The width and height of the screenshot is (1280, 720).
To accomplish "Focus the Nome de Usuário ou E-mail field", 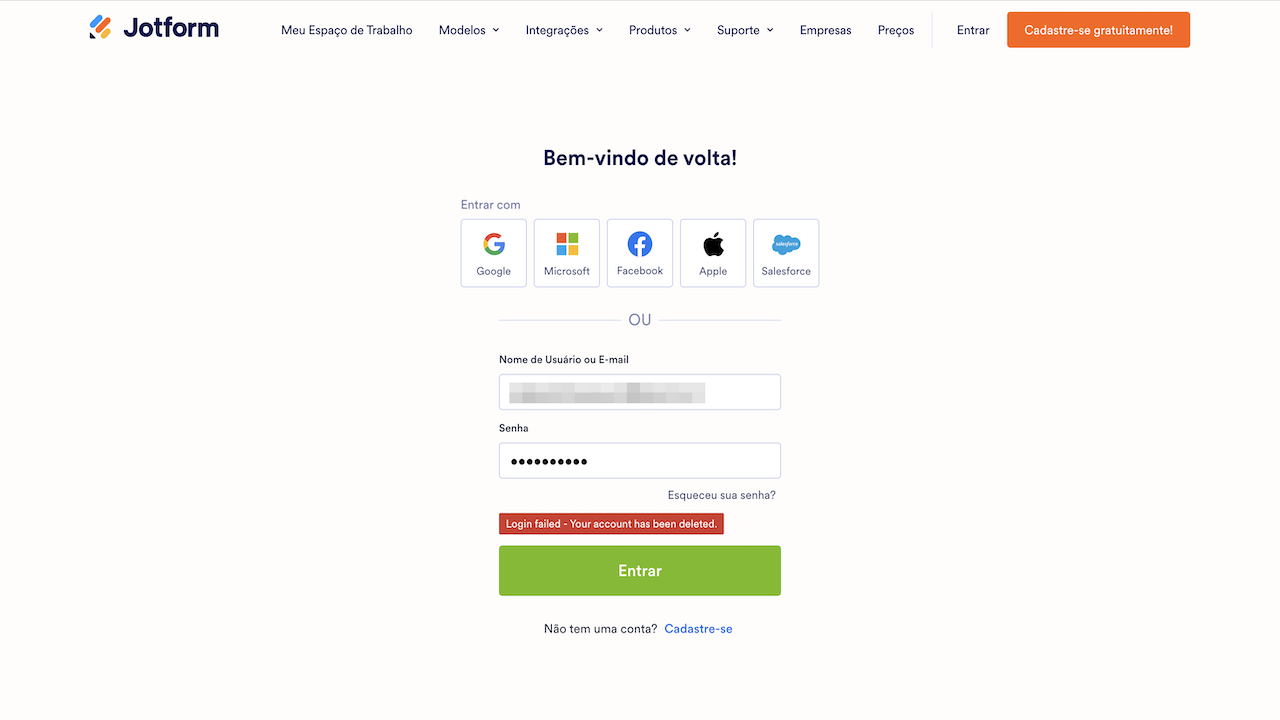I will click(x=640, y=392).
